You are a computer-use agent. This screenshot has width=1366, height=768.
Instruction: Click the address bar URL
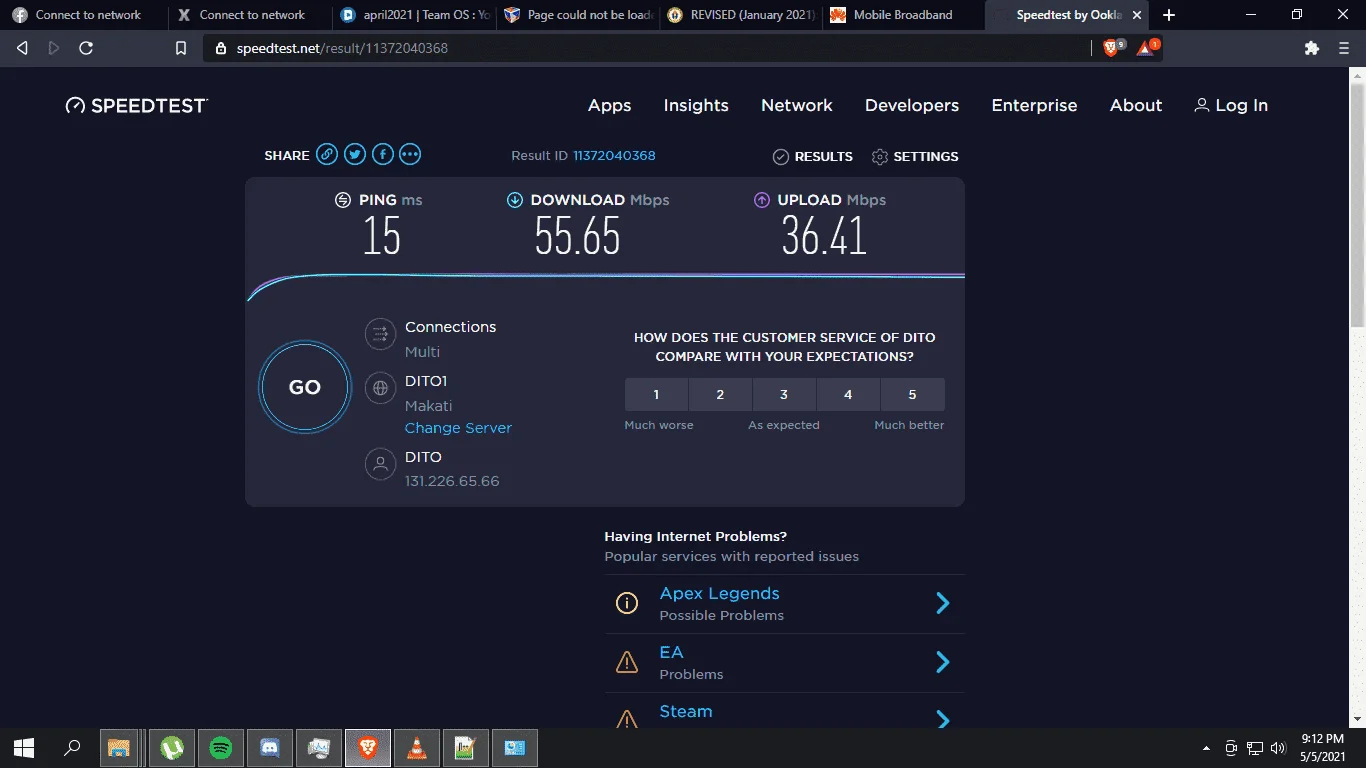[x=342, y=48]
